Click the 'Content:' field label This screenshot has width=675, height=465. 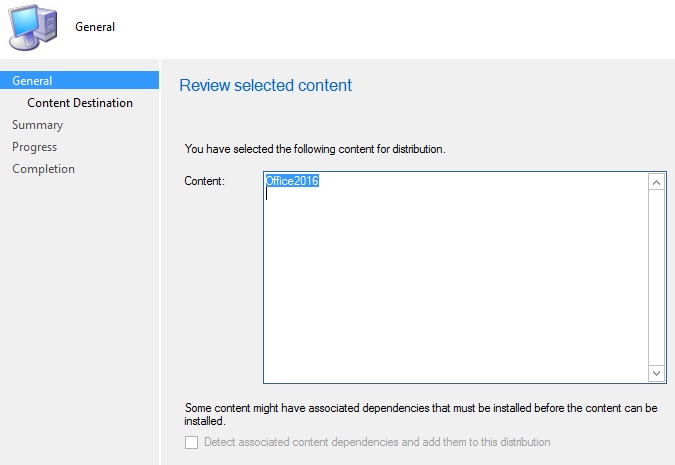click(205, 181)
